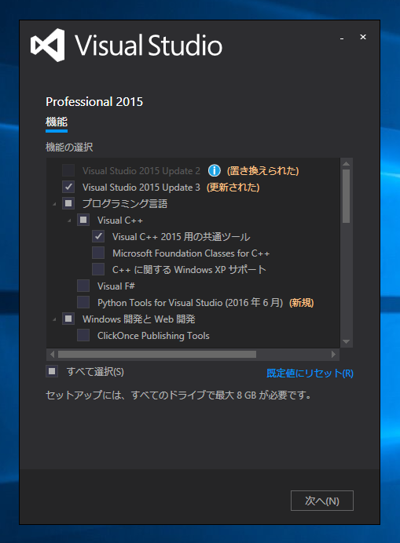Check ClickOnce Publishing Tools
The width and height of the screenshot is (400, 543).
tap(83, 335)
